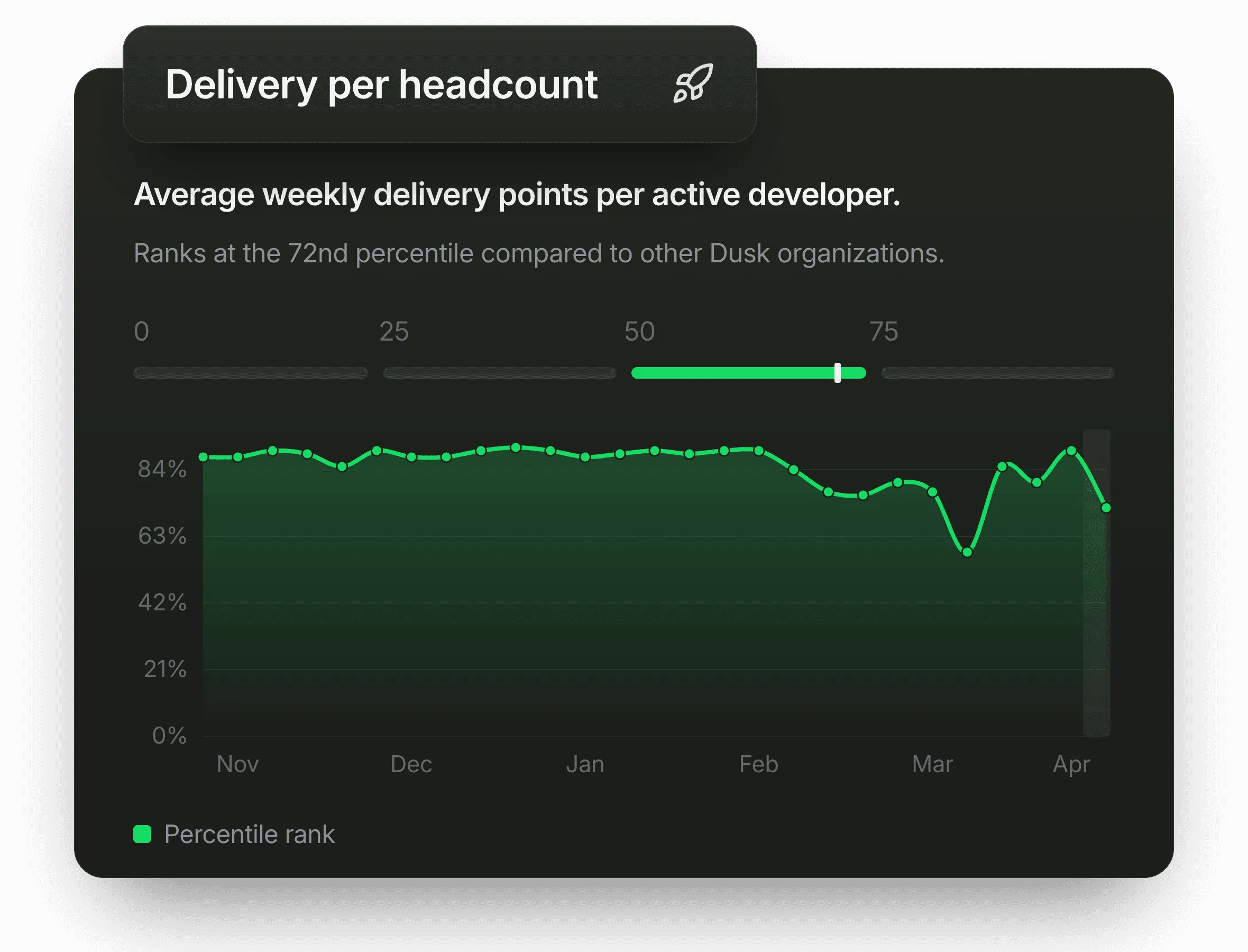Click the 72nd percentile description text

point(539,253)
